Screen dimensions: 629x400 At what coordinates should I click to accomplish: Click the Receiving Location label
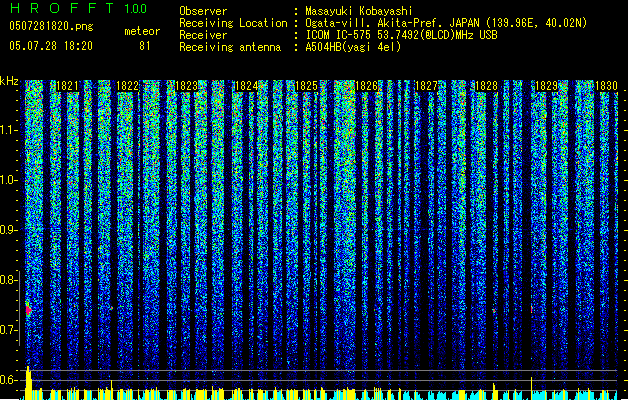[233, 23]
